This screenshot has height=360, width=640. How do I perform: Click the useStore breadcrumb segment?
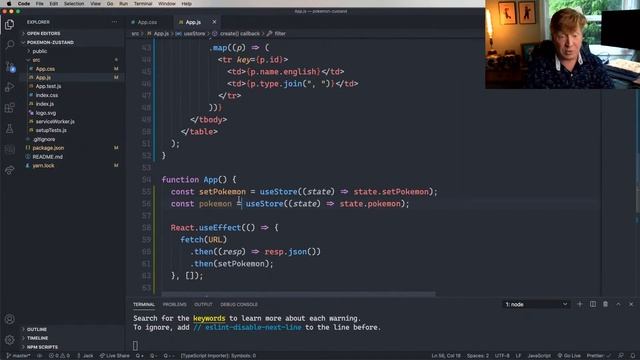(194, 33)
